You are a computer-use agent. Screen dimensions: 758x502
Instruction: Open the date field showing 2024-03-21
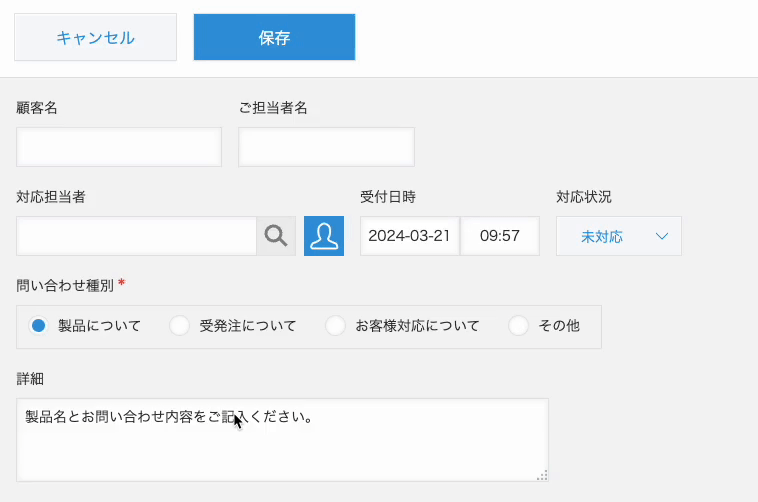(x=409, y=236)
